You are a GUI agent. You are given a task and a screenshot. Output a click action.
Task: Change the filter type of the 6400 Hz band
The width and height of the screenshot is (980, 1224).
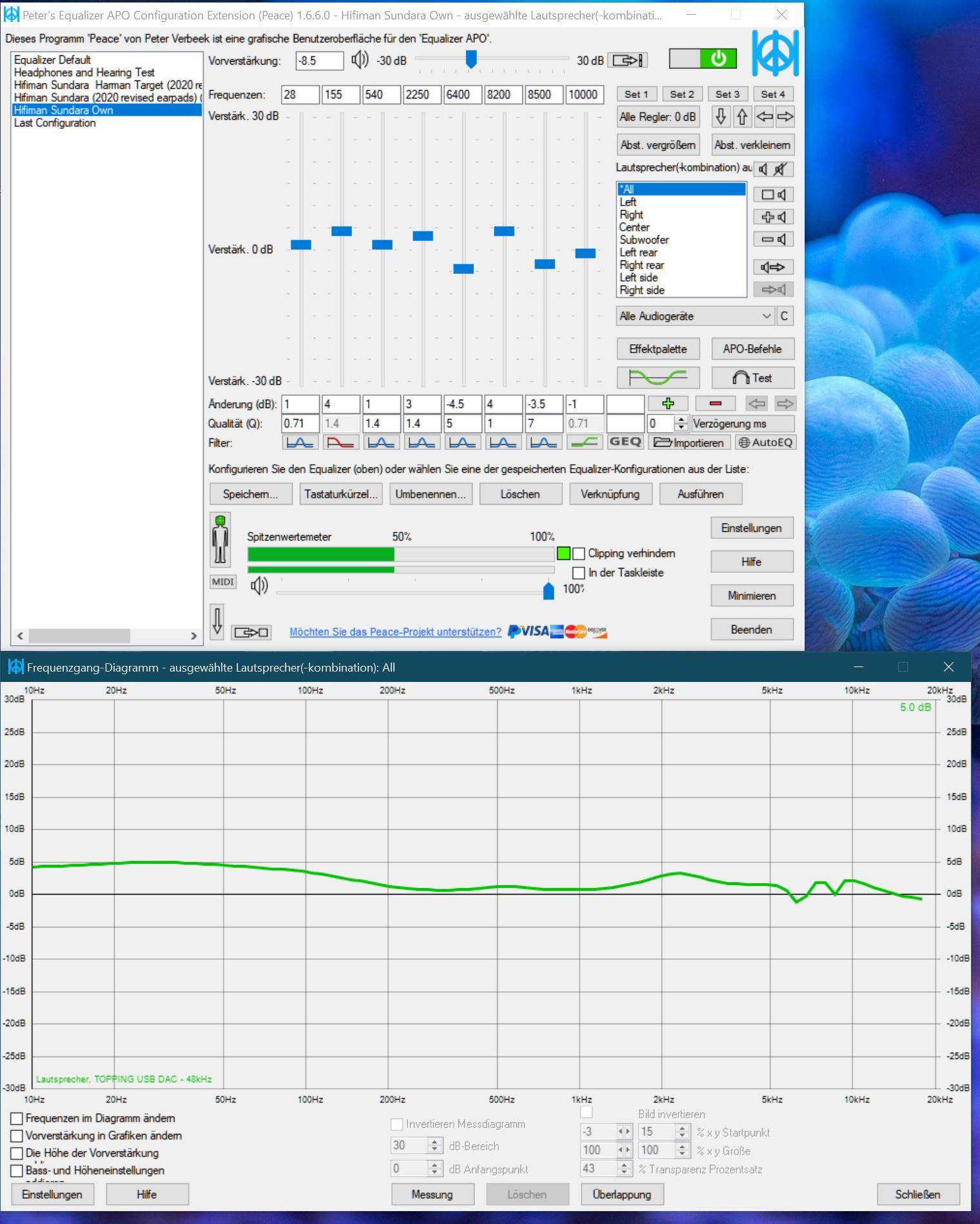462,442
